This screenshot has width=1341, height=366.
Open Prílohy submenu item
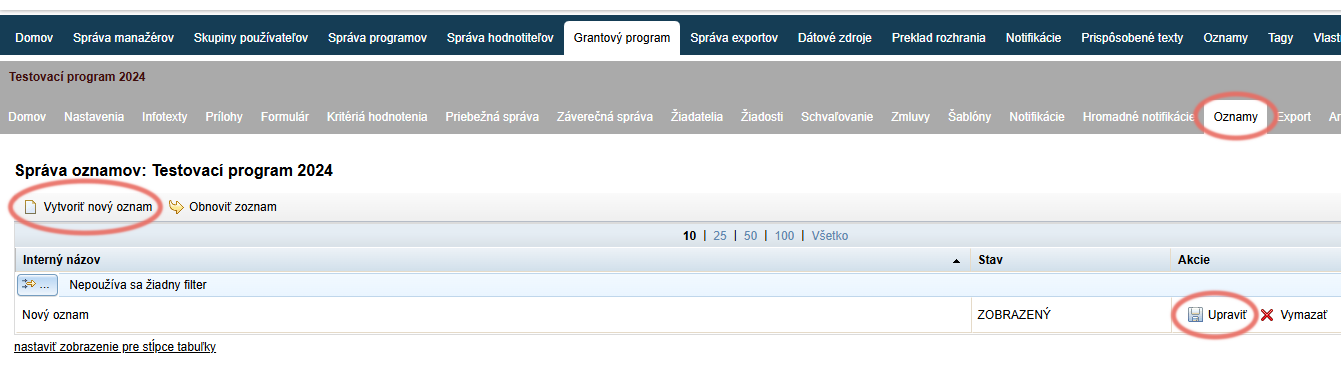coord(224,117)
